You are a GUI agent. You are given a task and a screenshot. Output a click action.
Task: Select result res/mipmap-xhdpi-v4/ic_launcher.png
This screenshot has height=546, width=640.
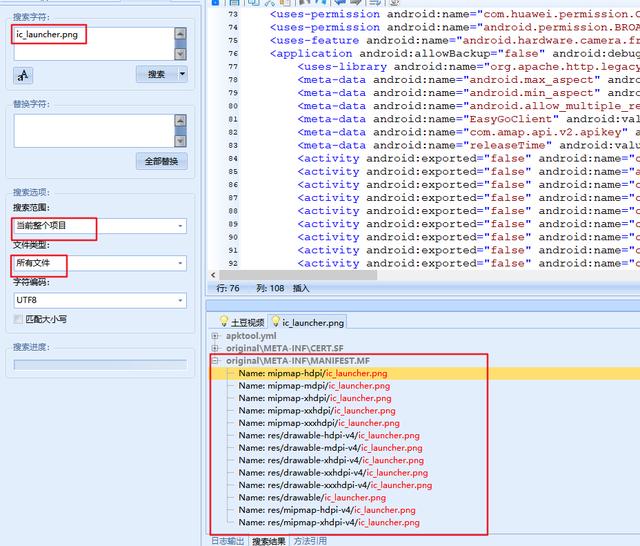(x=329, y=522)
